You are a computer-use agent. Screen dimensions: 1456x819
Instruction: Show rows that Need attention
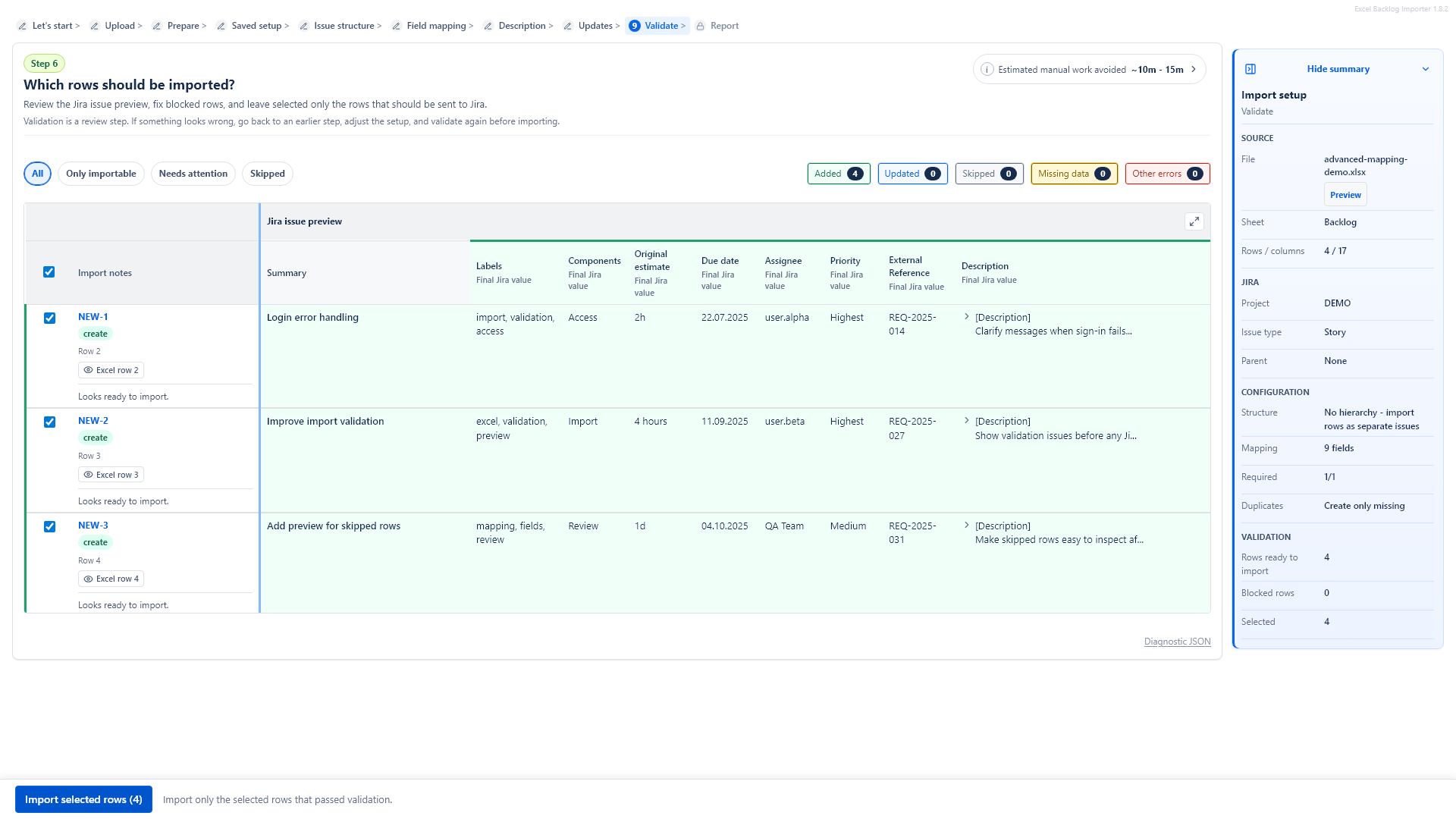(x=193, y=174)
